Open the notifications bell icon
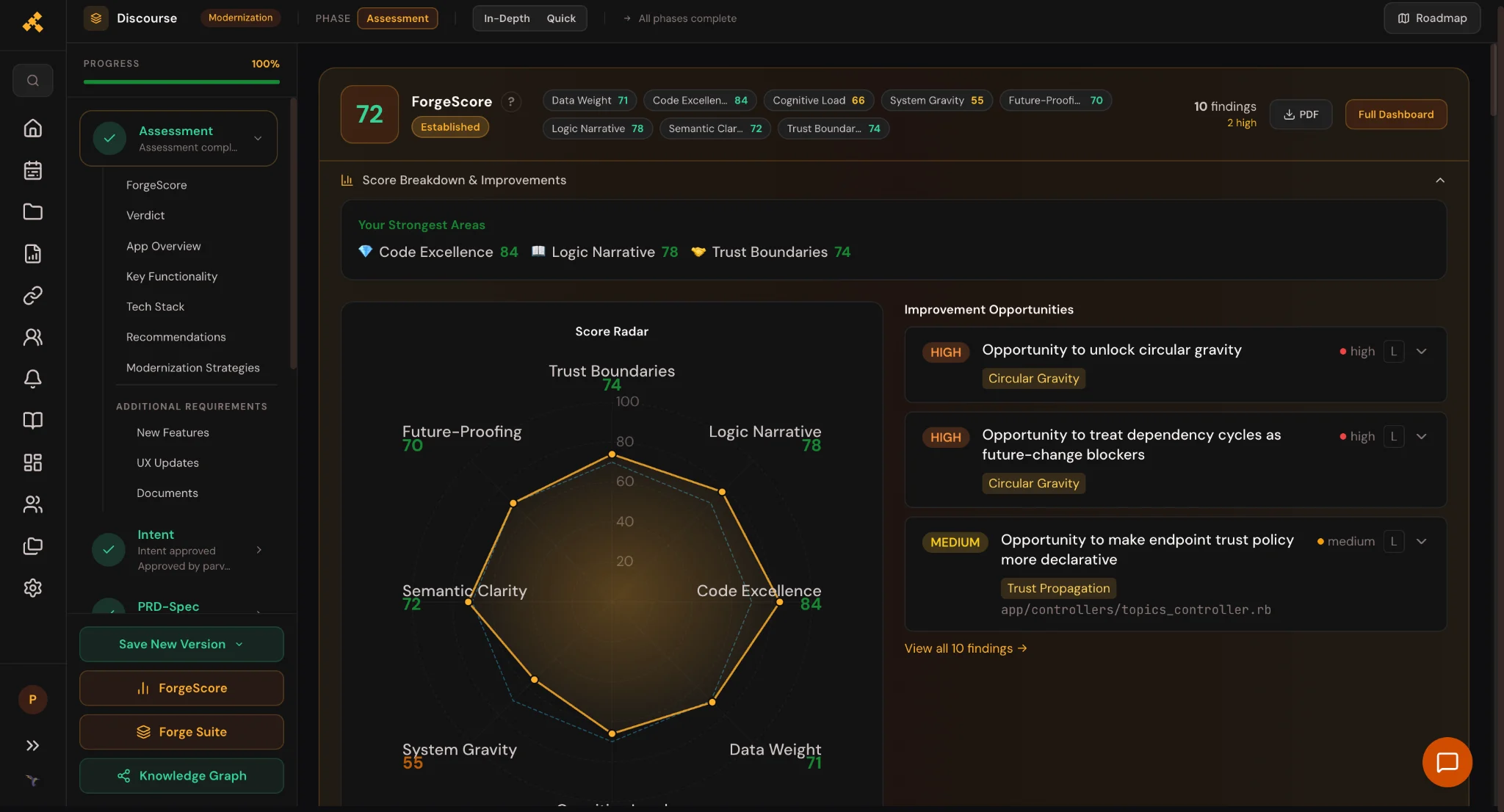The image size is (1504, 812). (x=32, y=379)
